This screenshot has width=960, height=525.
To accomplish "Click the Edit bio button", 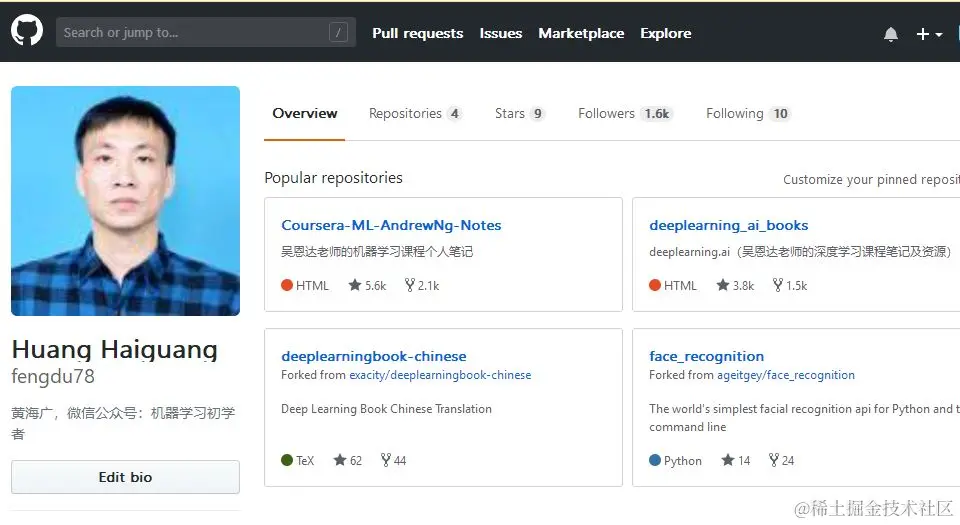I will [x=126, y=477].
